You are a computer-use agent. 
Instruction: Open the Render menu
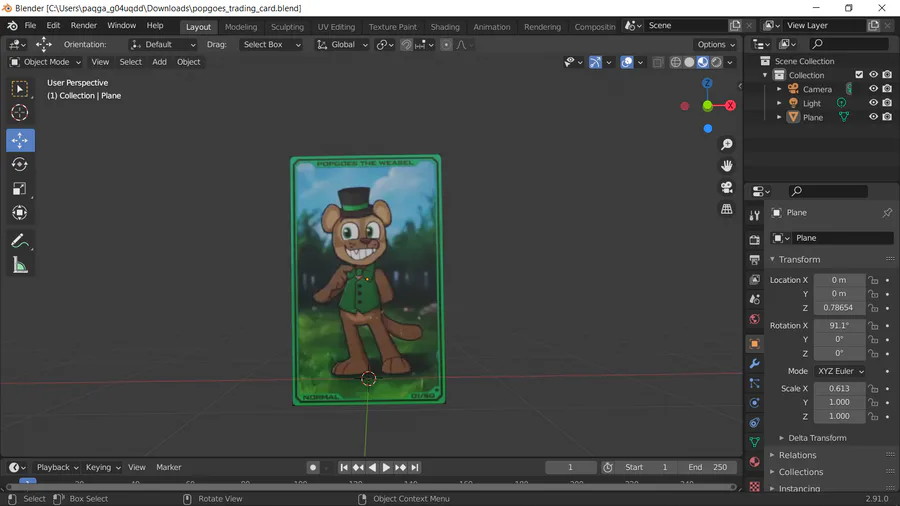(84, 26)
